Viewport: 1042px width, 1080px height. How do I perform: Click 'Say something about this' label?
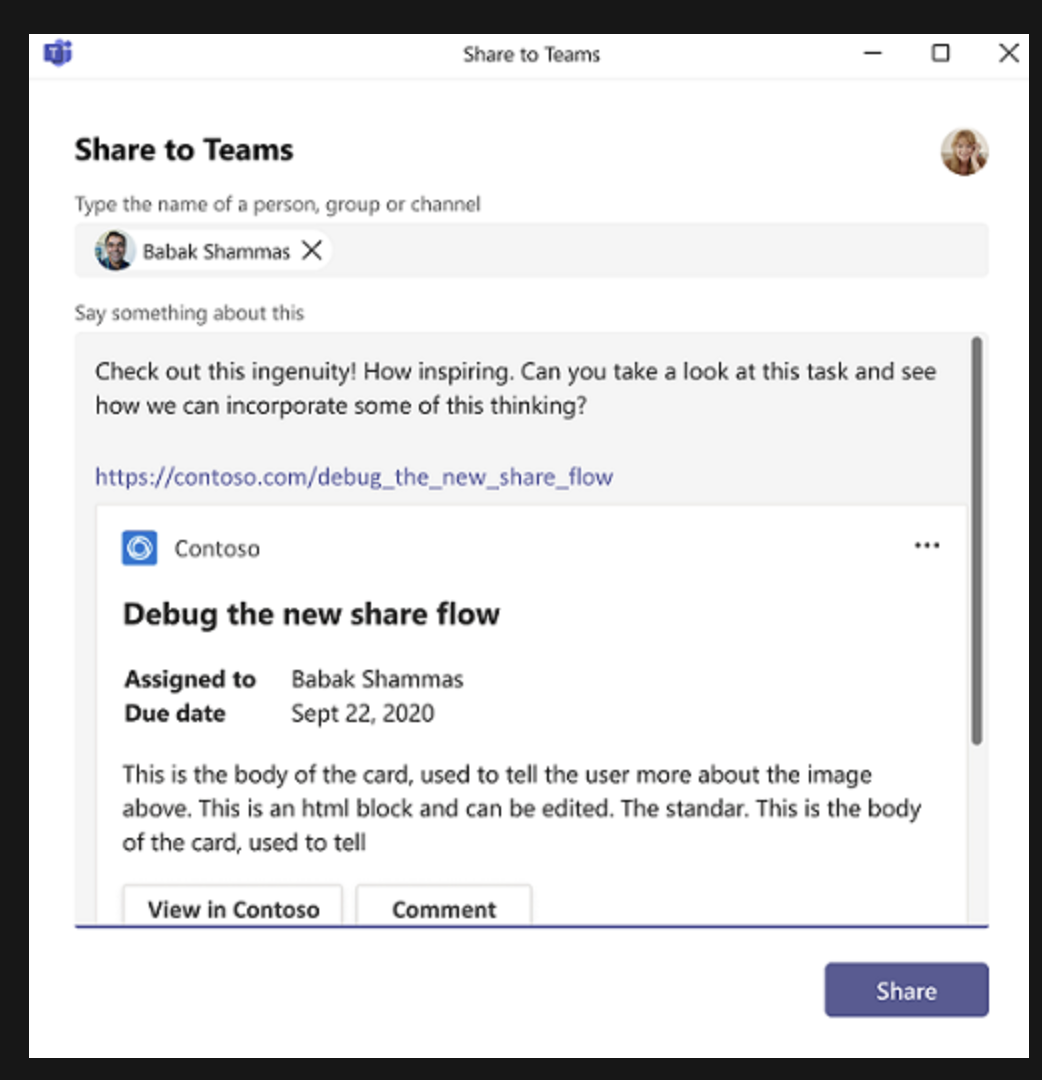tap(189, 313)
